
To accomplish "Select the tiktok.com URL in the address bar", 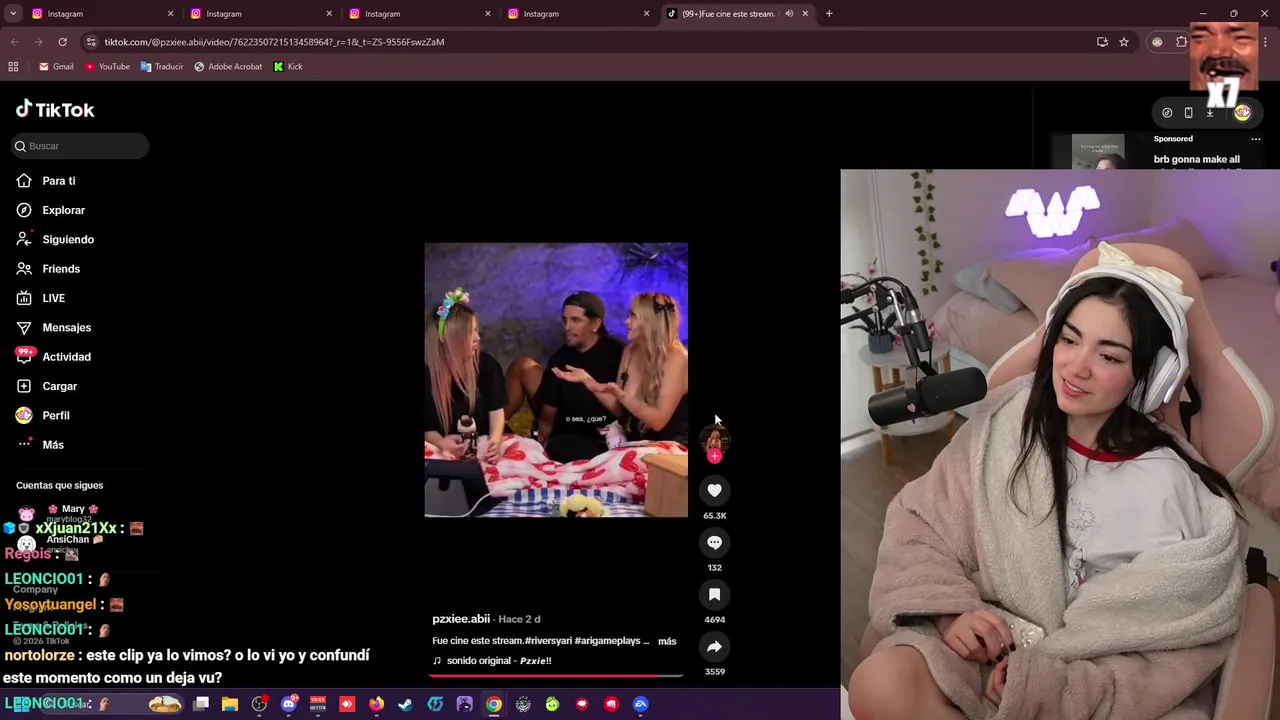I will (274, 42).
